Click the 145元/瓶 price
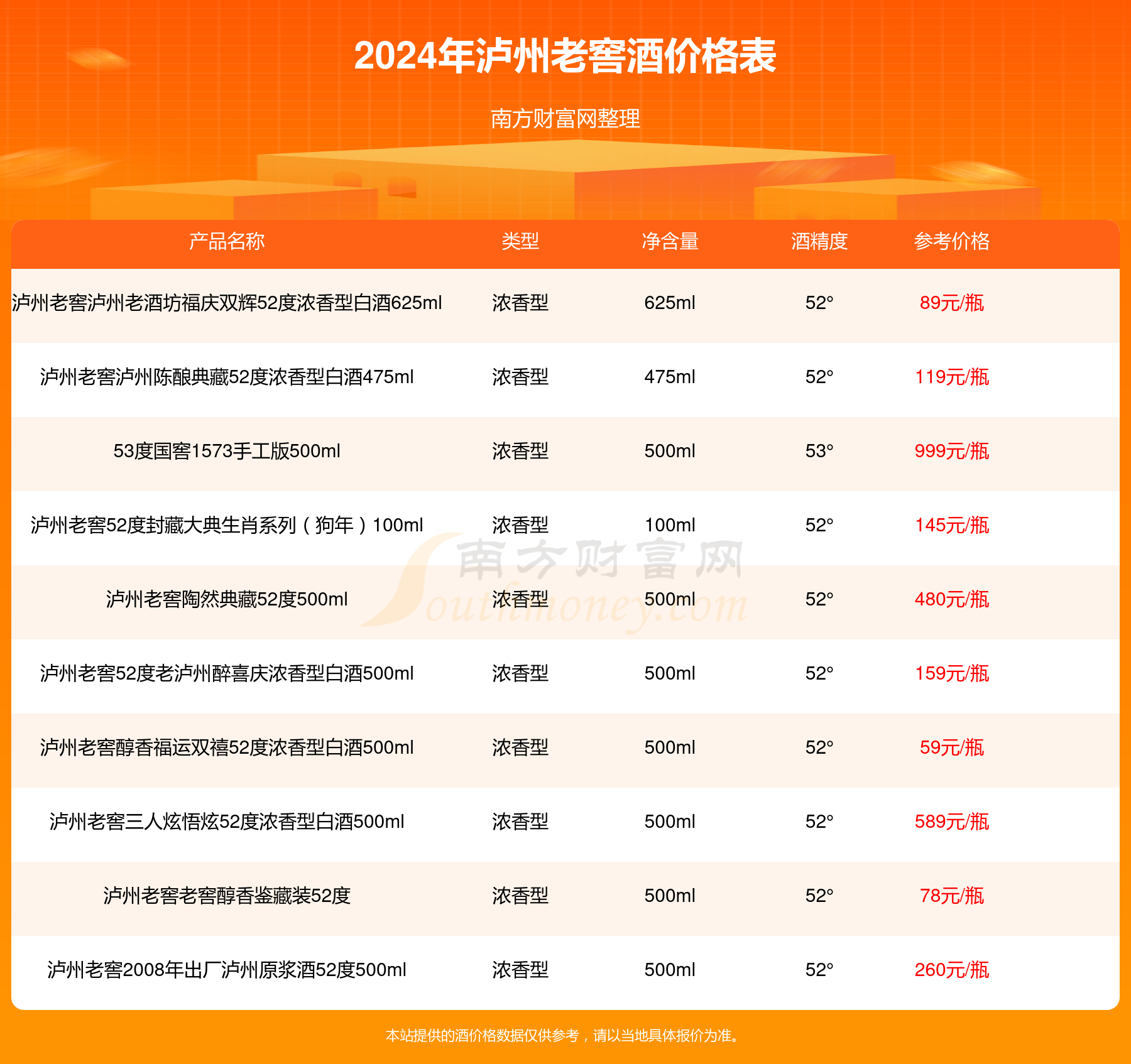This screenshot has height=1064, width=1131. click(952, 525)
